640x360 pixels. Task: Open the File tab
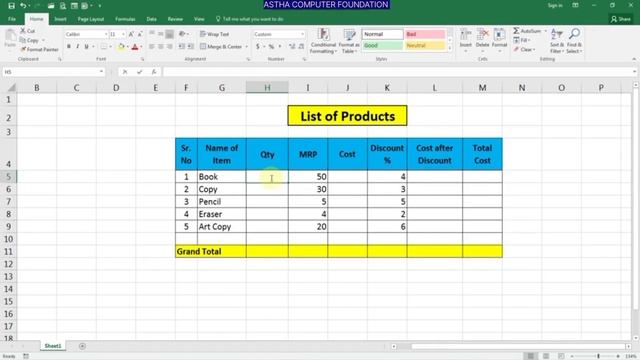[12, 19]
